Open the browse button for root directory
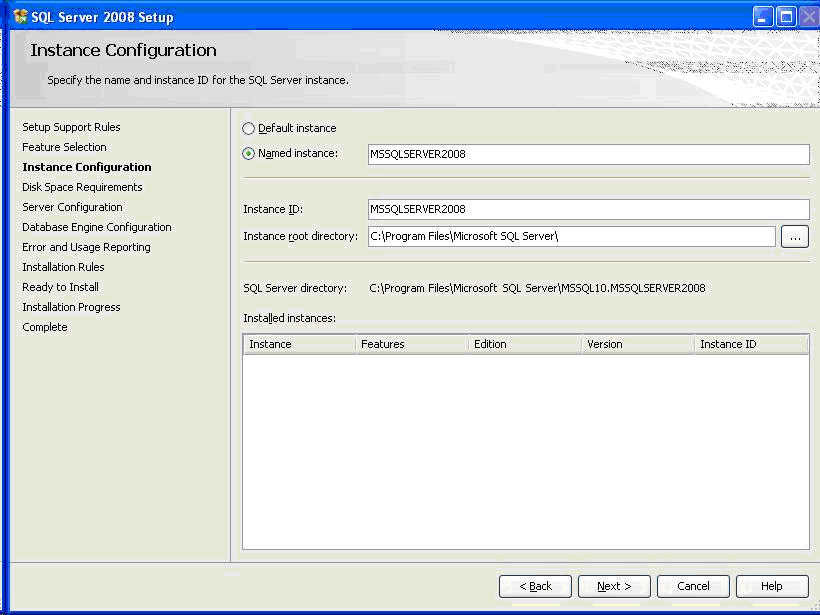Screen dimensions: 820x615 coord(795,236)
